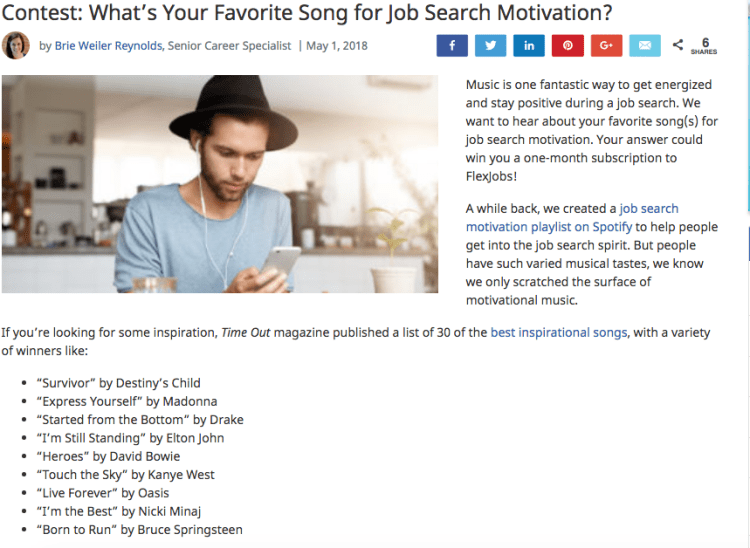750x548 pixels.
Task: Click "Survivor" by Destiny's Child list item
Action: click(x=118, y=382)
